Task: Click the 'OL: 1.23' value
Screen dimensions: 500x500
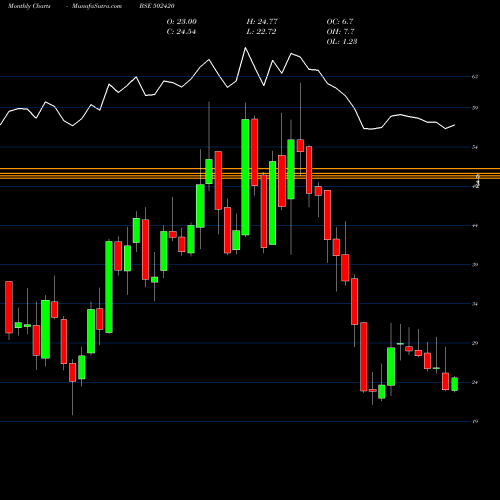Action: coord(342,42)
